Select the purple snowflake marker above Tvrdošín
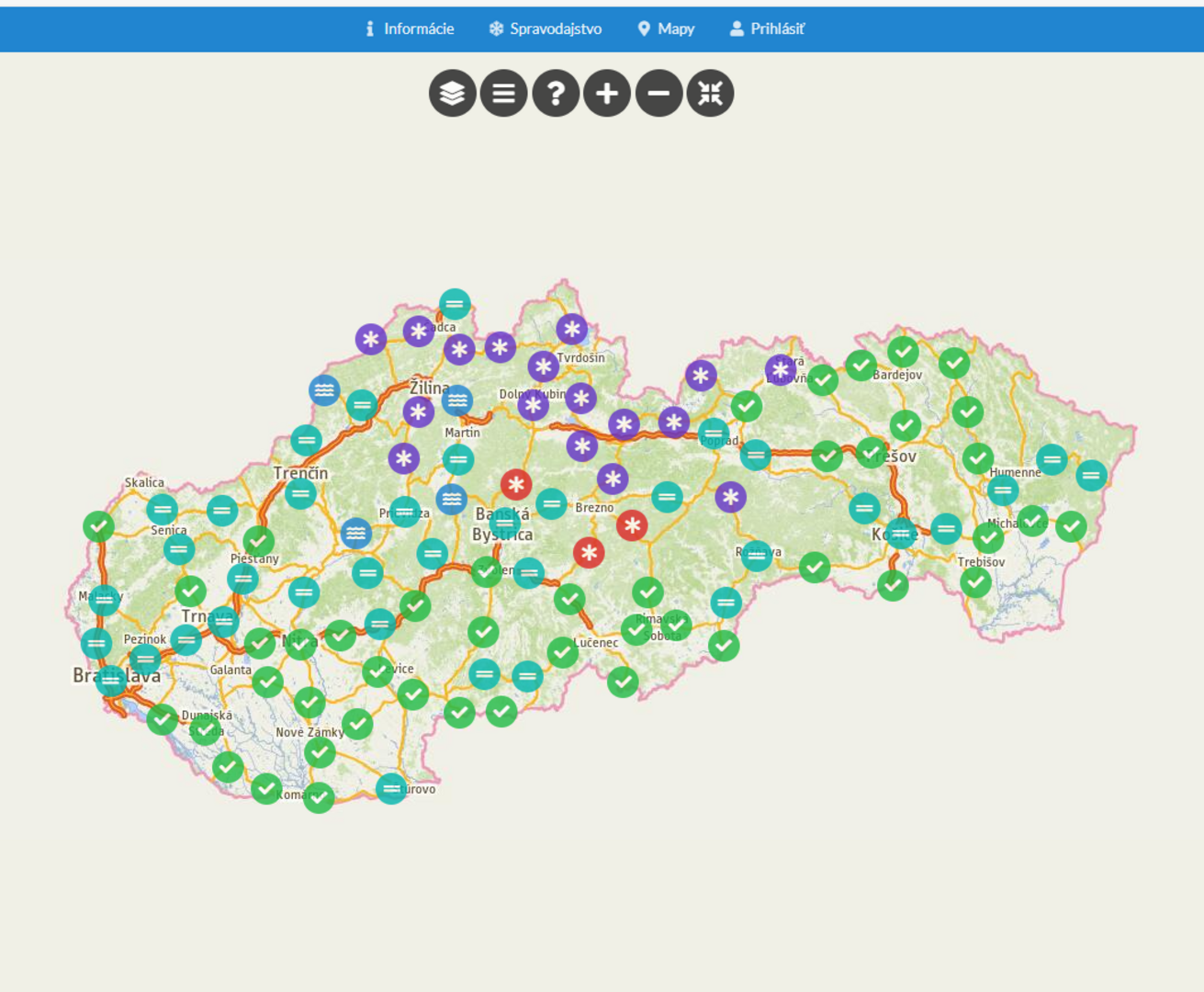Screen dimensions: 1204x992 (x=571, y=329)
